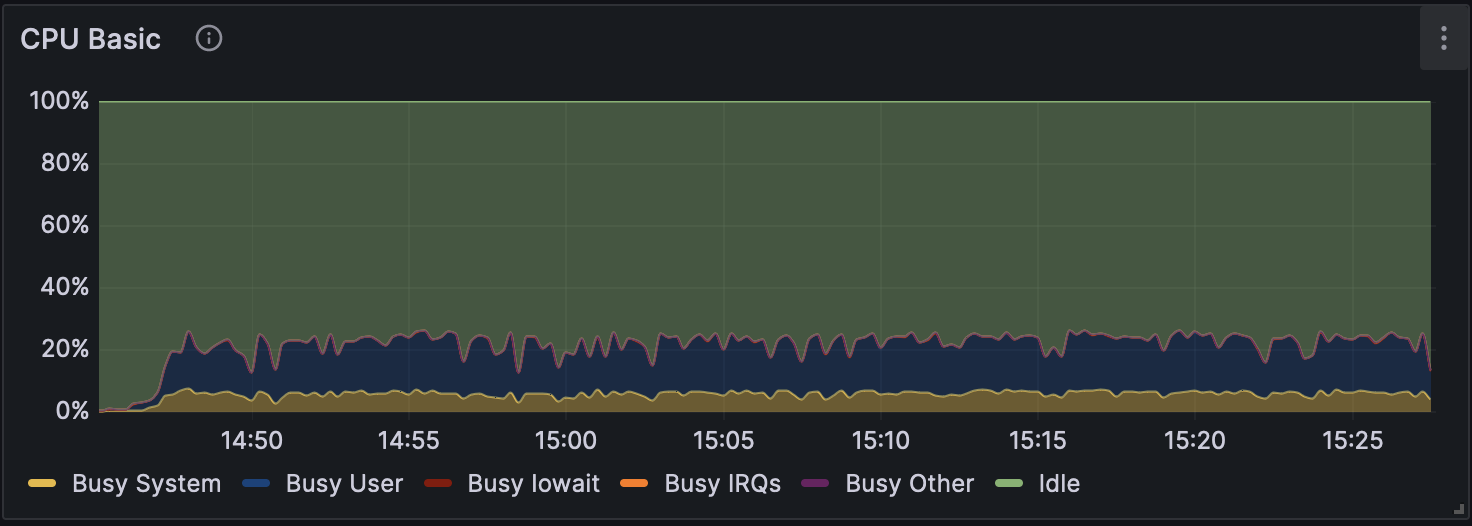Toggle the Busy Iowait series label

[533, 484]
